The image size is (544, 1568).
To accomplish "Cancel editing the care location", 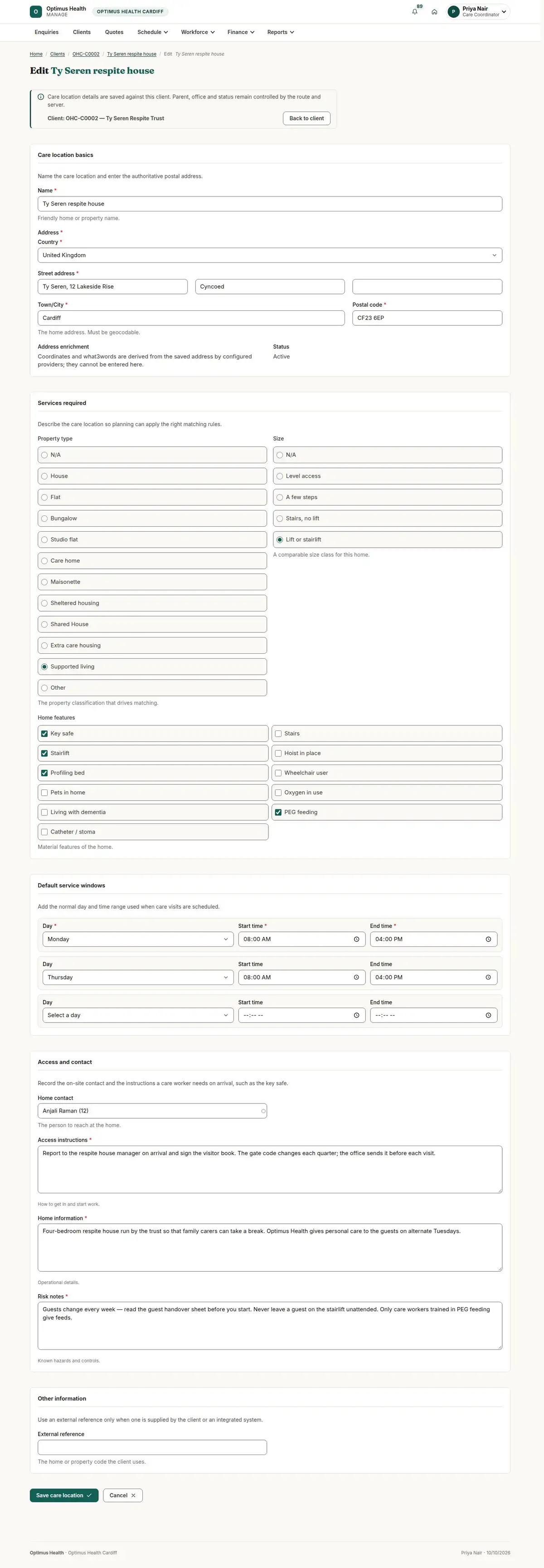I will pyautogui.click(x=123, y=1495).
